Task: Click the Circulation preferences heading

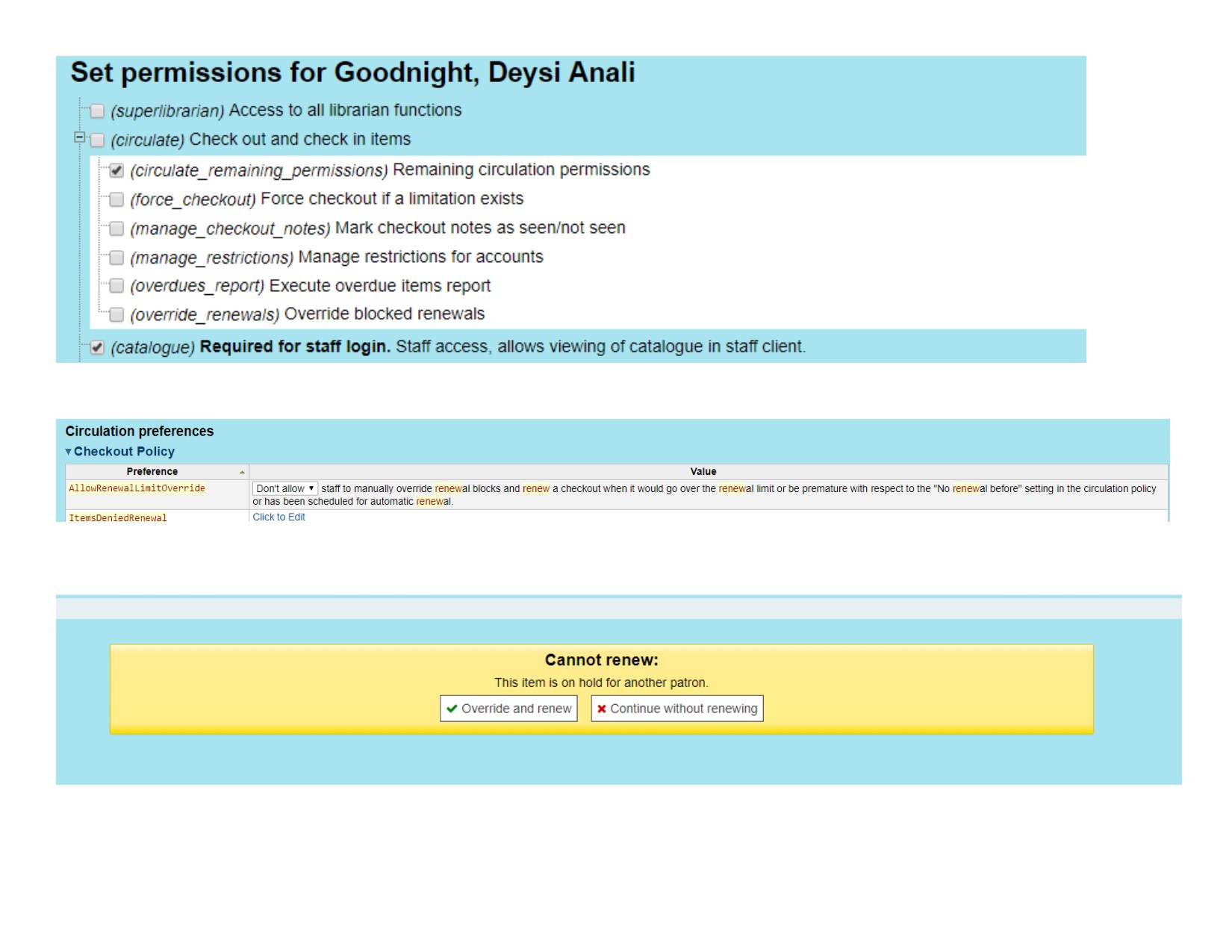Action: [140, 432]
